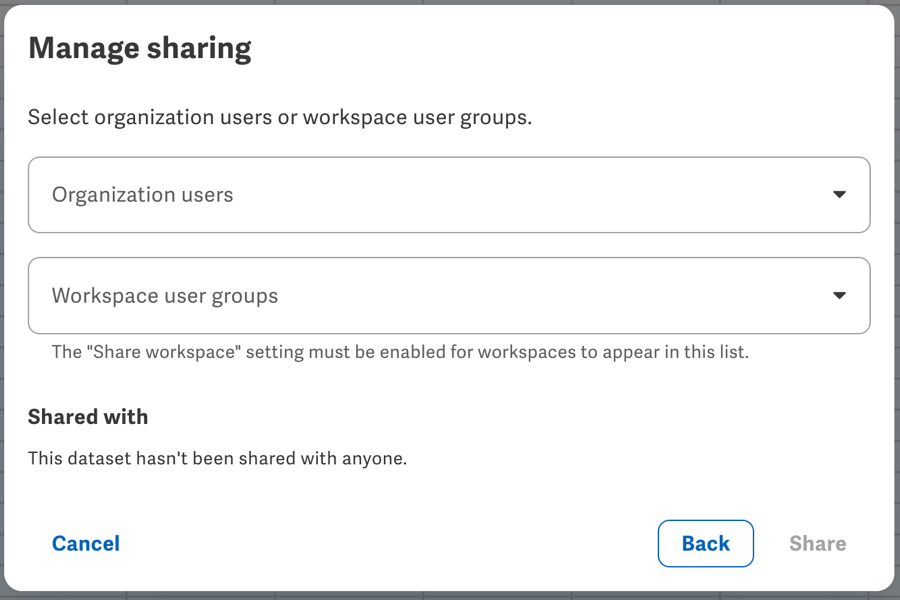Click the dataset sharing status message
This screenshot has width=900, height=600.
click(215, 458)
